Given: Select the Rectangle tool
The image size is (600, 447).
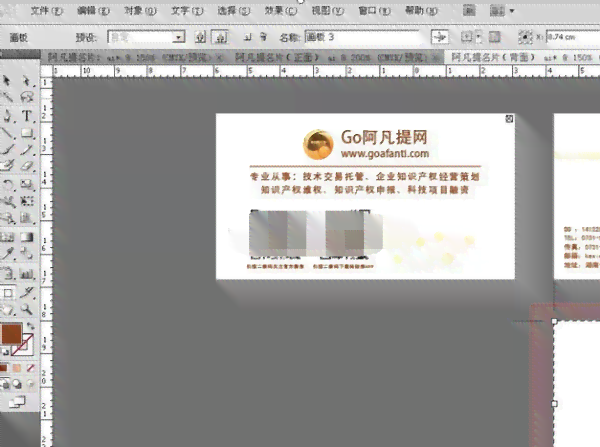Looking at the screenshot, I should click(x=26, y=133).
